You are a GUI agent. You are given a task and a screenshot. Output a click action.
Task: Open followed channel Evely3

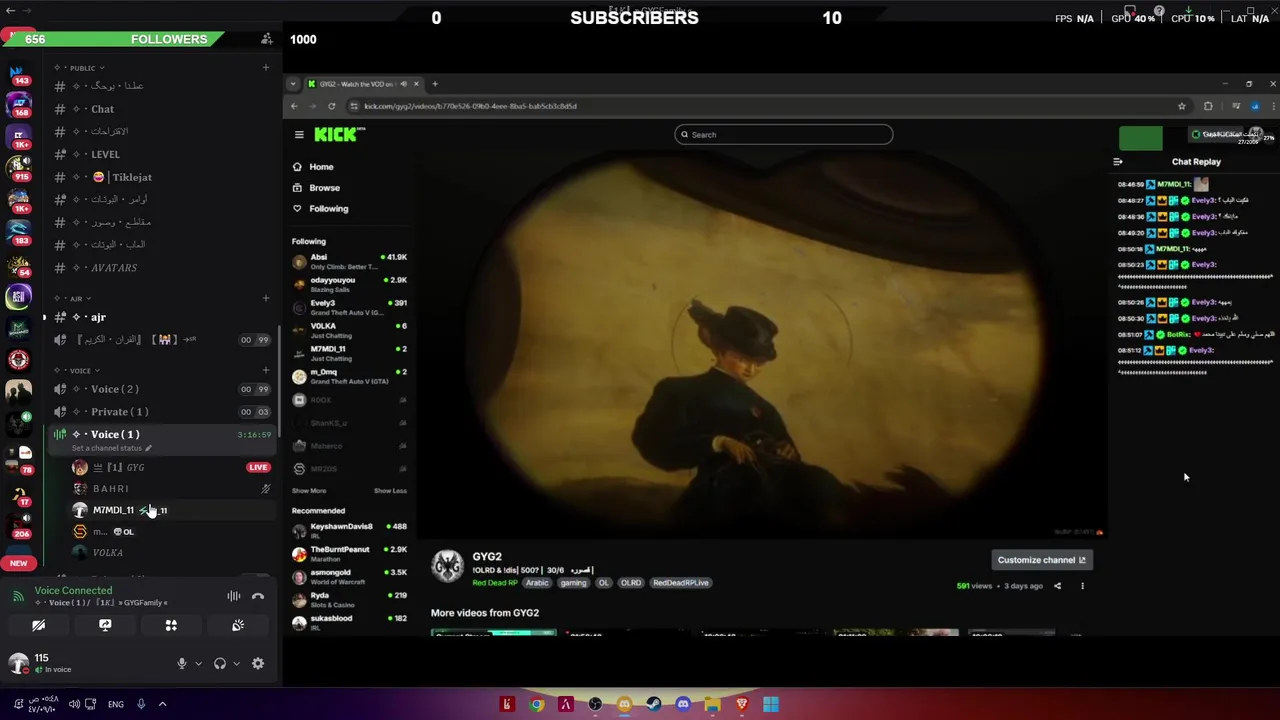[x=349, y=307]
